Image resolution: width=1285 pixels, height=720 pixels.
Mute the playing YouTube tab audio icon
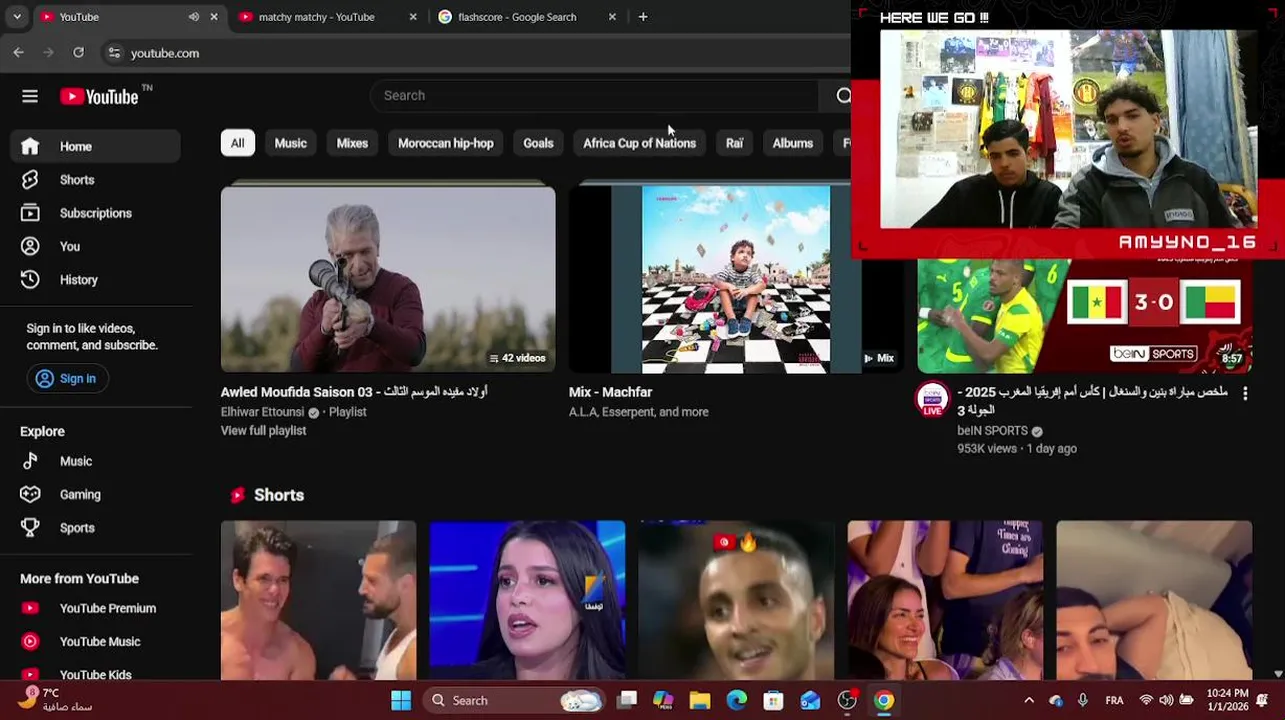point(193,17)
